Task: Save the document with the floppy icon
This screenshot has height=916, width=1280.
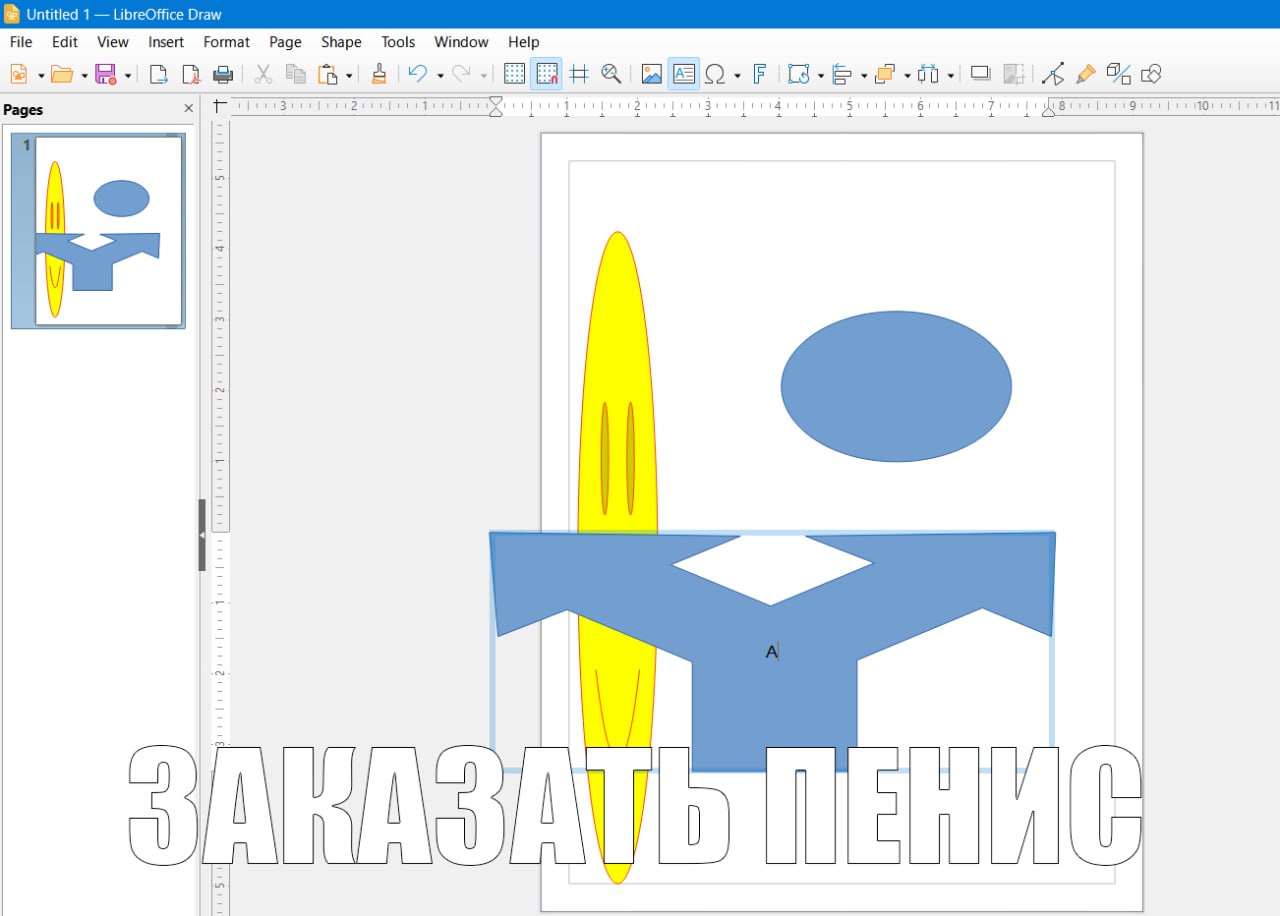Action: (105, 74)
